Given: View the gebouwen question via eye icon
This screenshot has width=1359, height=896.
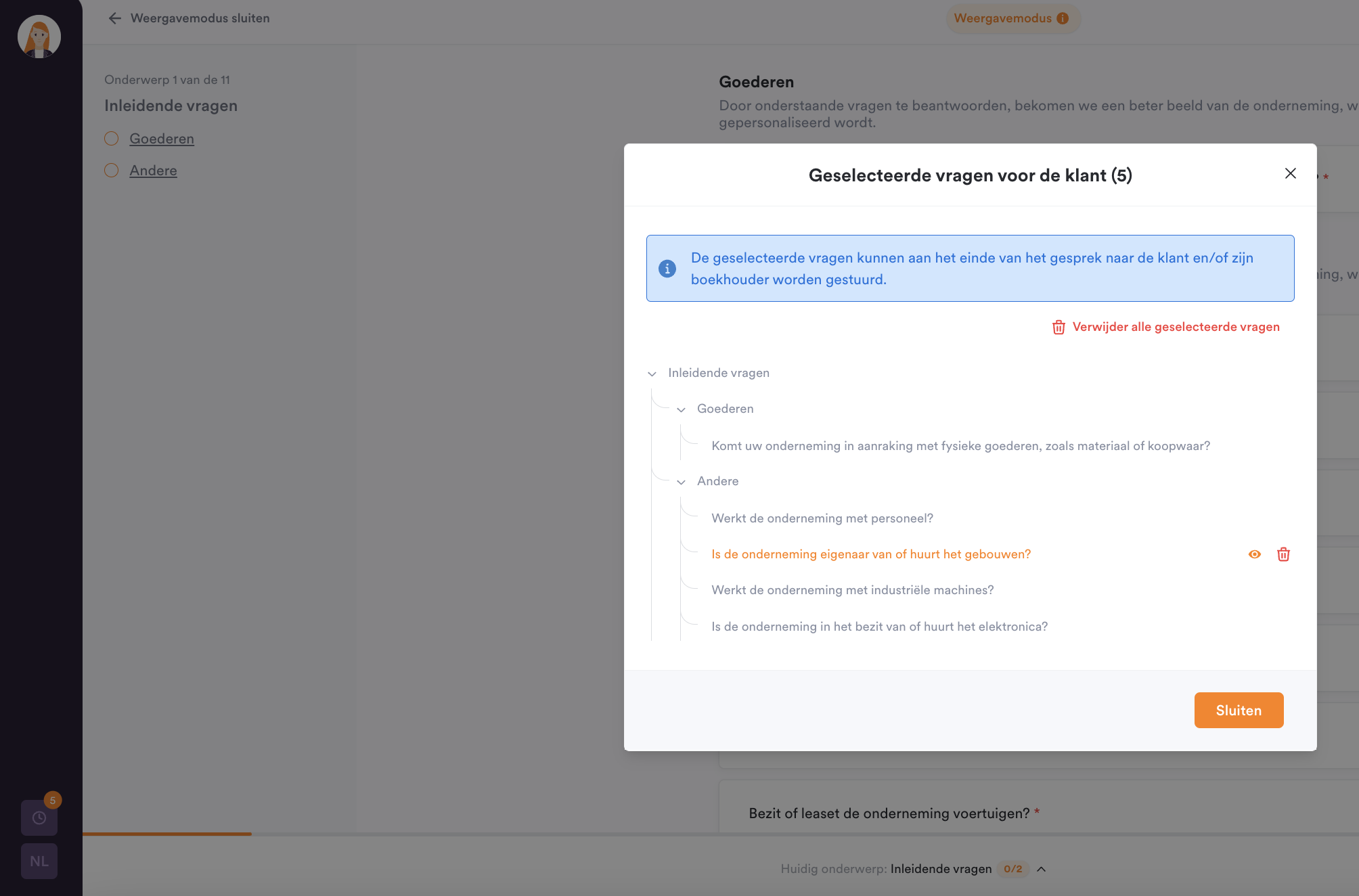Looking at the screenshot, I should (1254, 554).
